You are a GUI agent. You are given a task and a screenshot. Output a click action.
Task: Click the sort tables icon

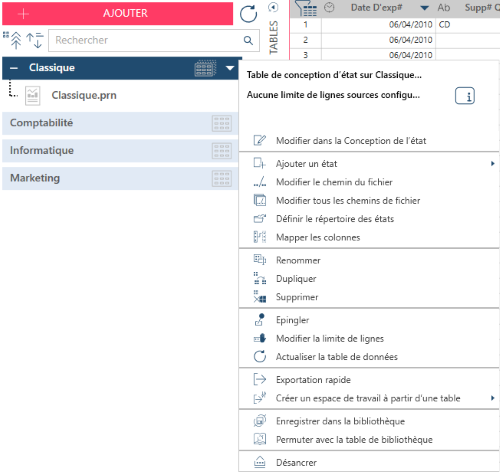[x=35, y=40]
